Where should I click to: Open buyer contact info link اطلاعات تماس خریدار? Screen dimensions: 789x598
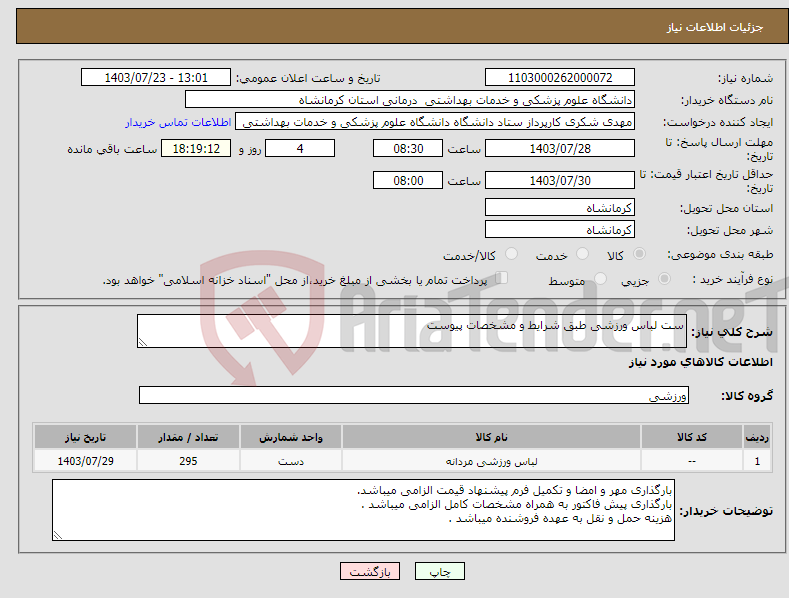[x=178, y=122]
